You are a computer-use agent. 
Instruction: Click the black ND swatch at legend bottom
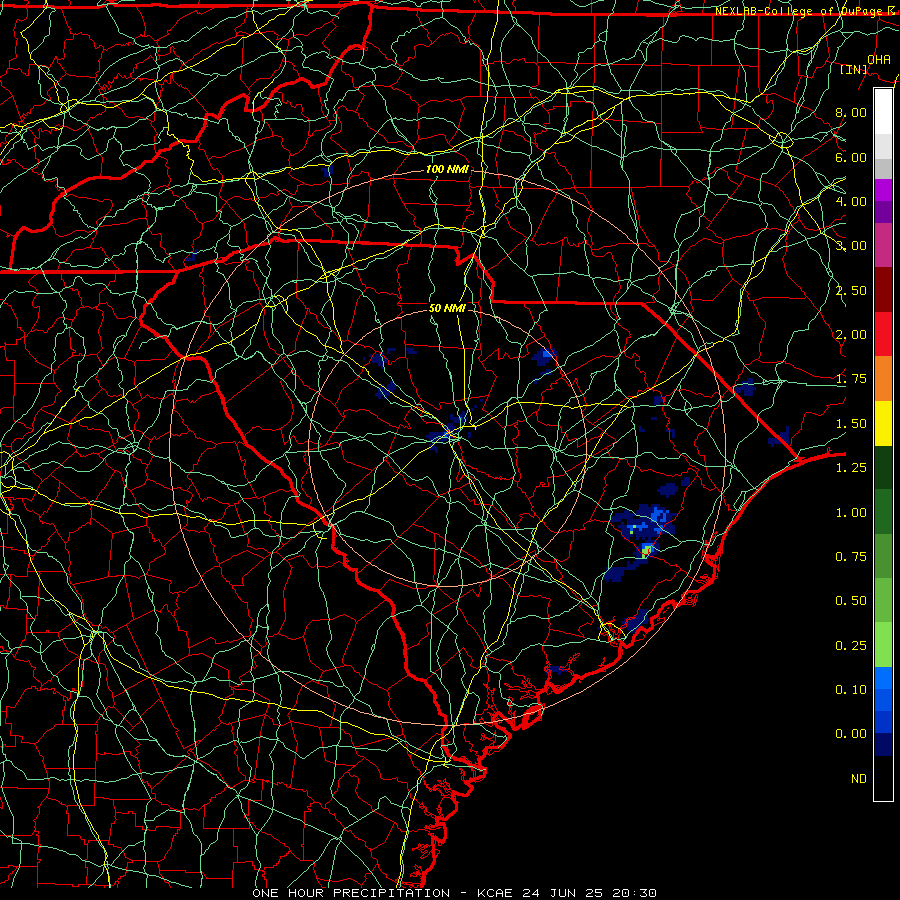(883, 778)
